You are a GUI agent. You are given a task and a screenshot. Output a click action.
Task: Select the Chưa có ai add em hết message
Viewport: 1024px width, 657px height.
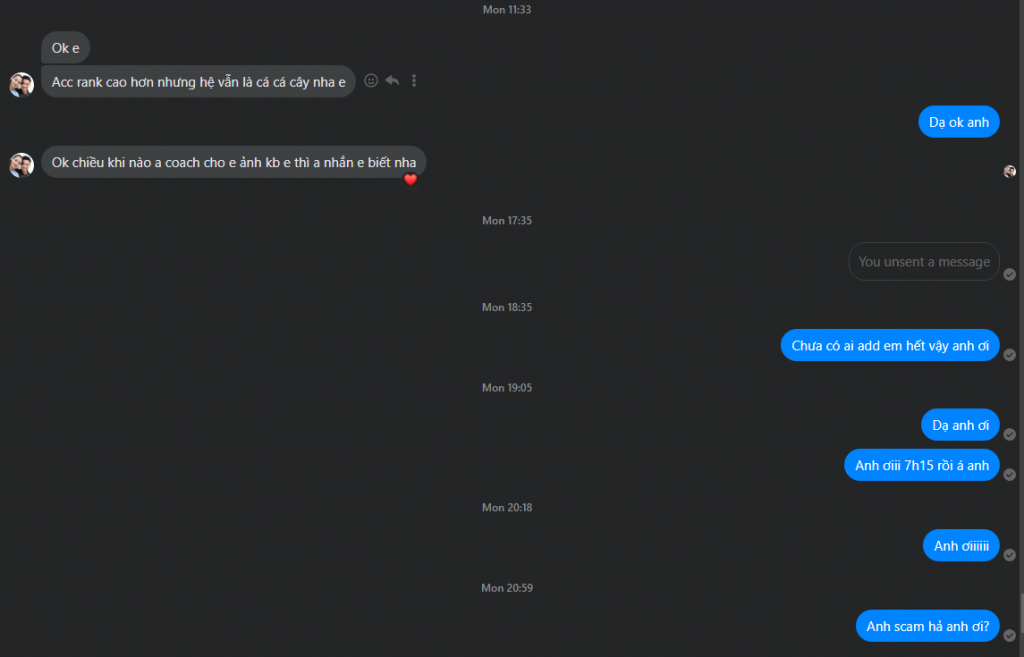coord(890,345)
